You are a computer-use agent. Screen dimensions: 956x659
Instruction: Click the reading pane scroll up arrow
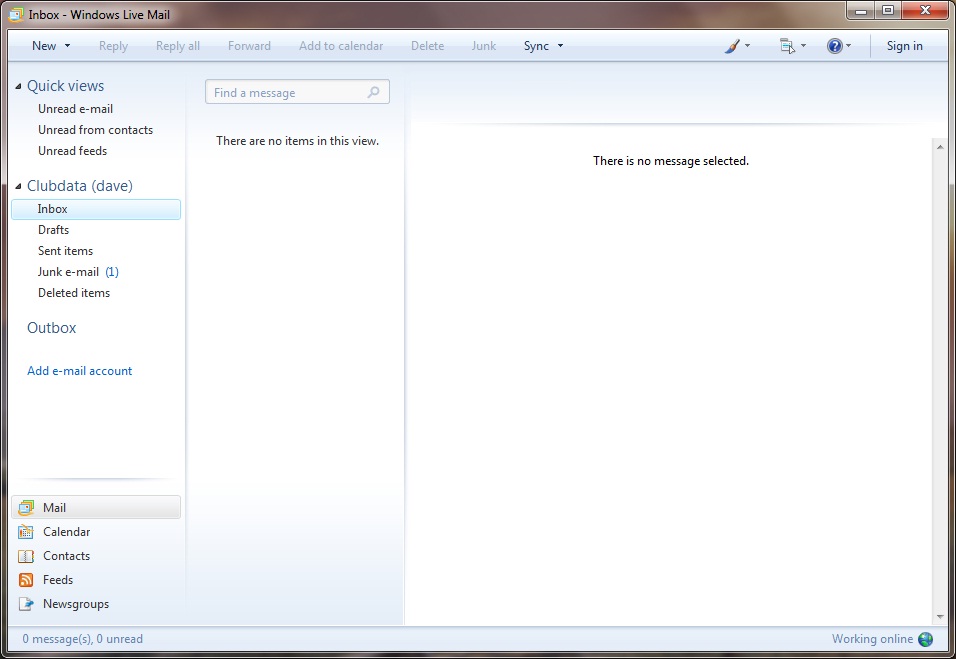940,148
